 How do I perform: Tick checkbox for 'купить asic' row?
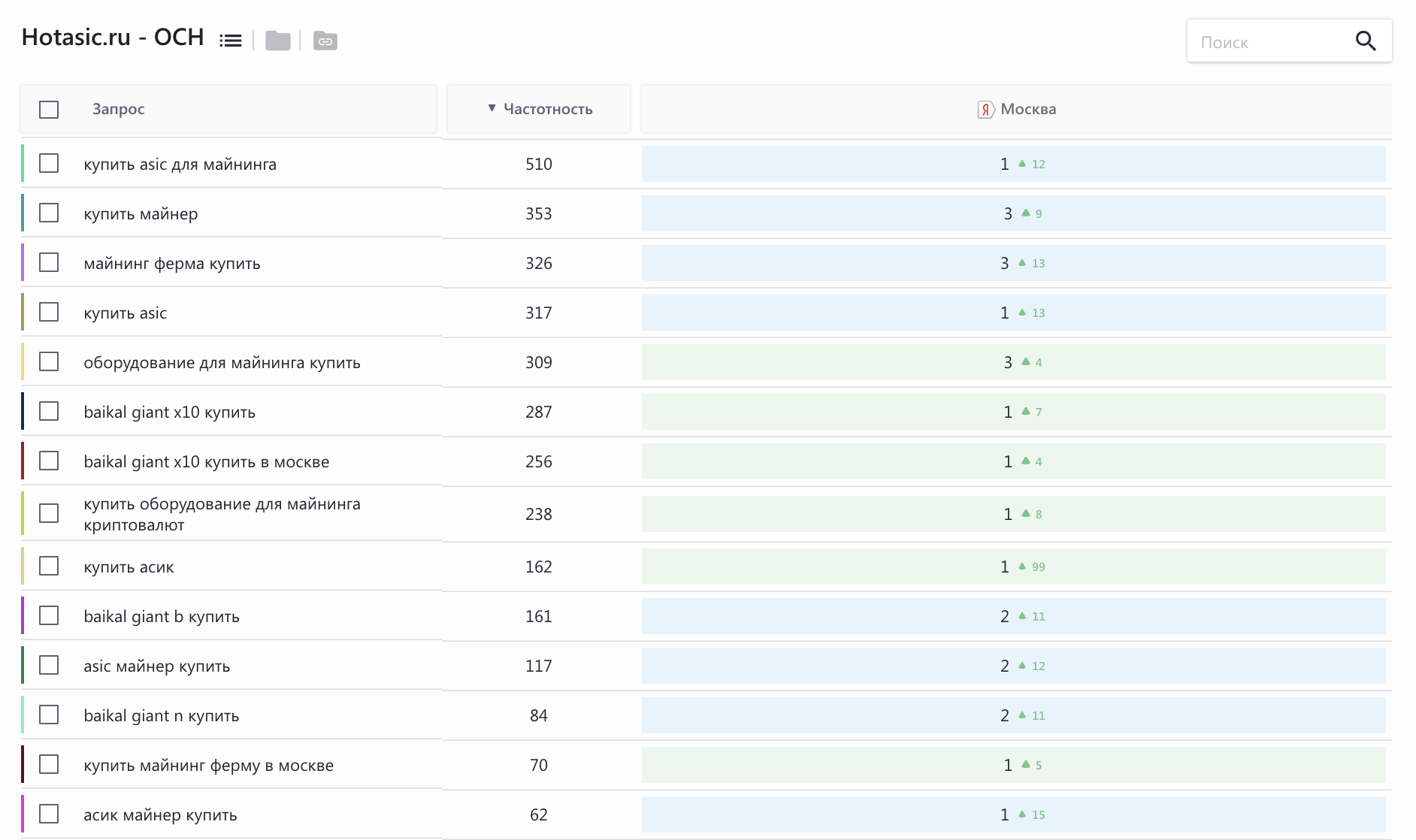[49, 312]
